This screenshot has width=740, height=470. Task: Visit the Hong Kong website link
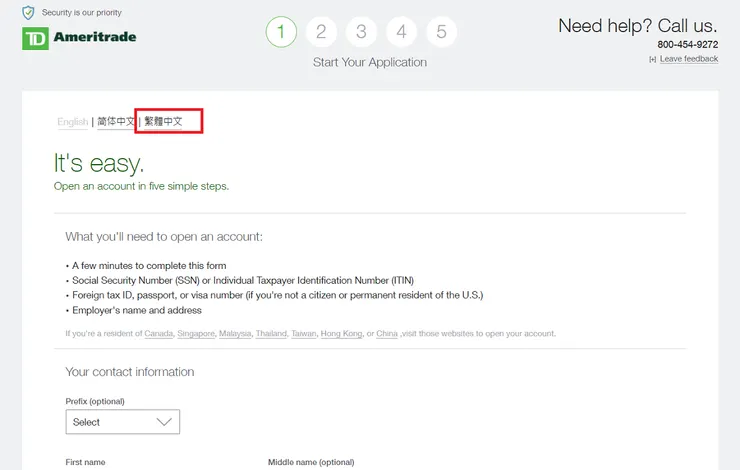[x=341, y=334]
